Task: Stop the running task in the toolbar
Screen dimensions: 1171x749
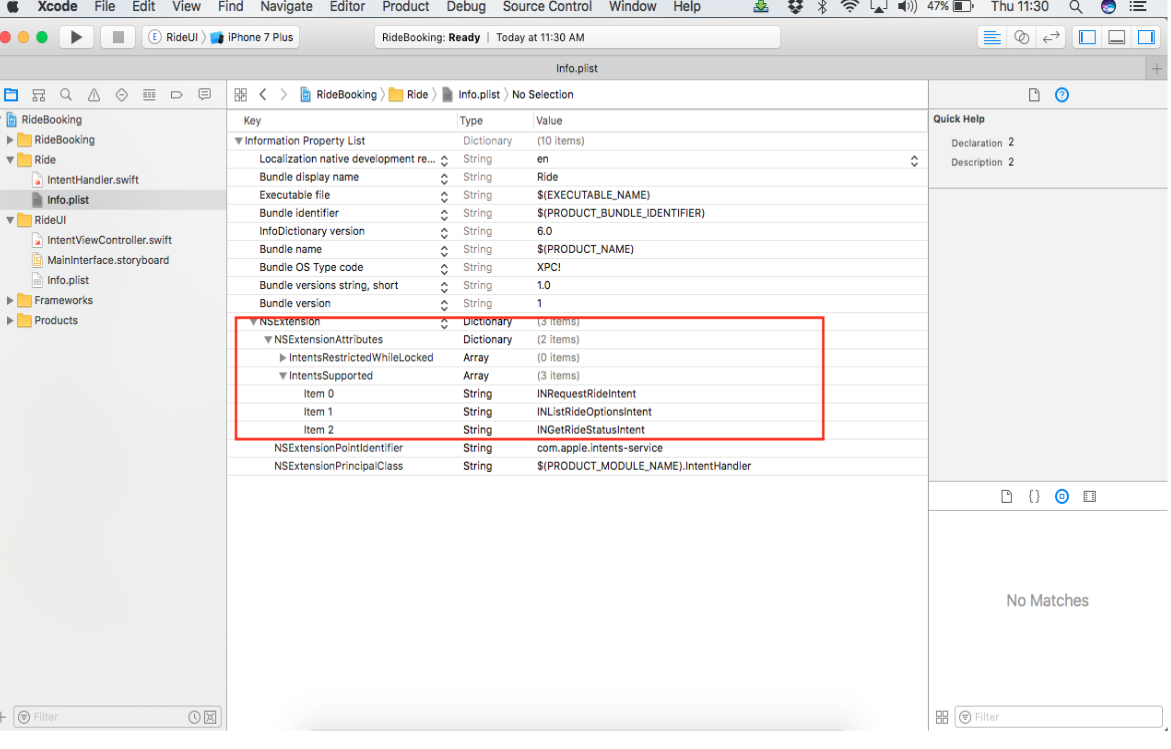Action: point(117,37)
